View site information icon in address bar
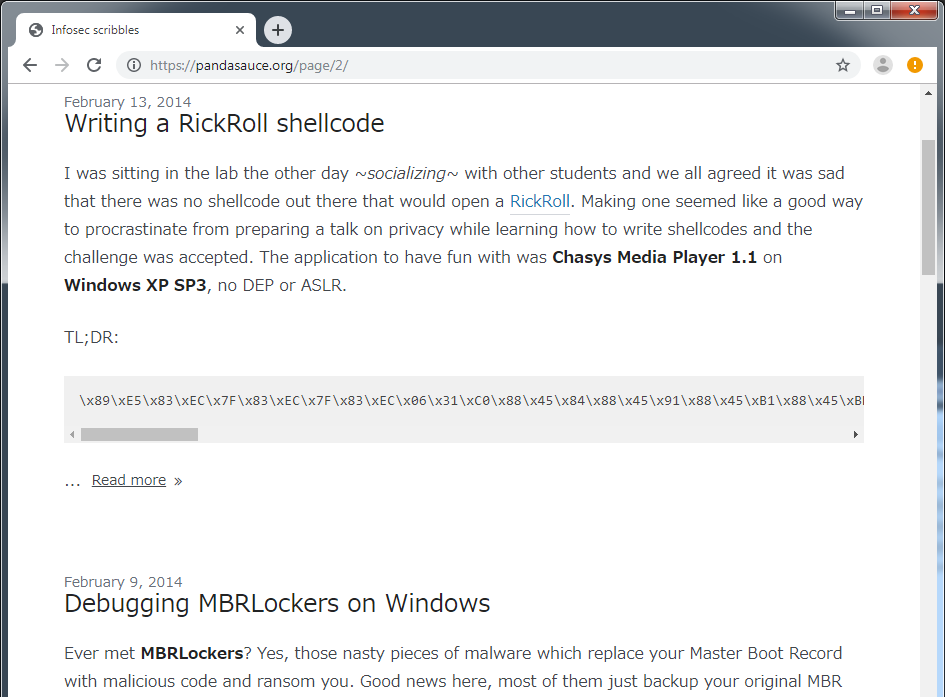Screen dimensions: 945x697 (133, 65)
